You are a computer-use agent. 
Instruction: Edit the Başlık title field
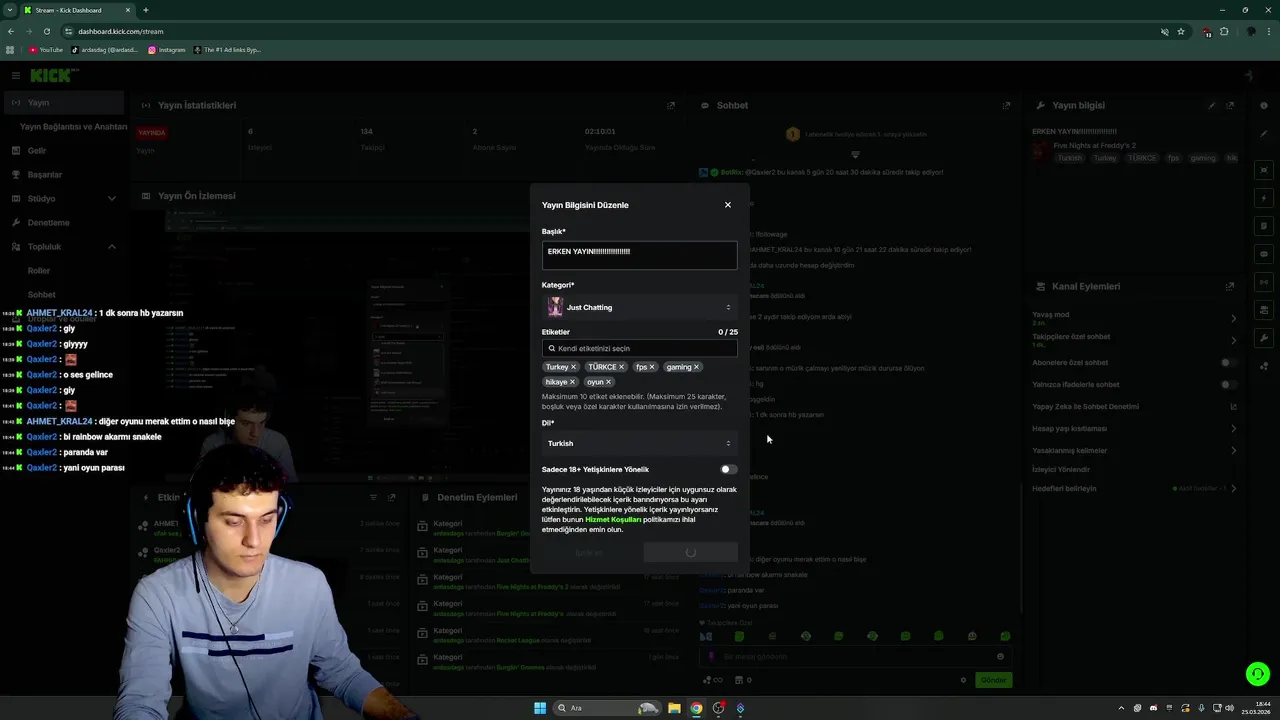click(x=639, y=255)
